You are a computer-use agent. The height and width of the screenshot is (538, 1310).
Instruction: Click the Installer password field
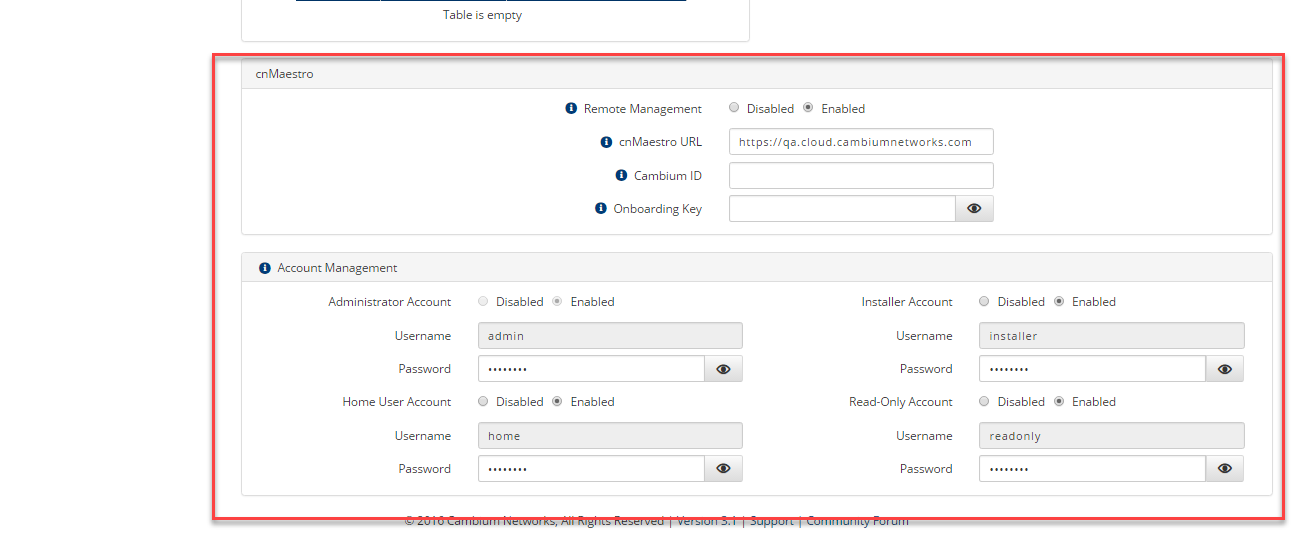click(1093, 369)
